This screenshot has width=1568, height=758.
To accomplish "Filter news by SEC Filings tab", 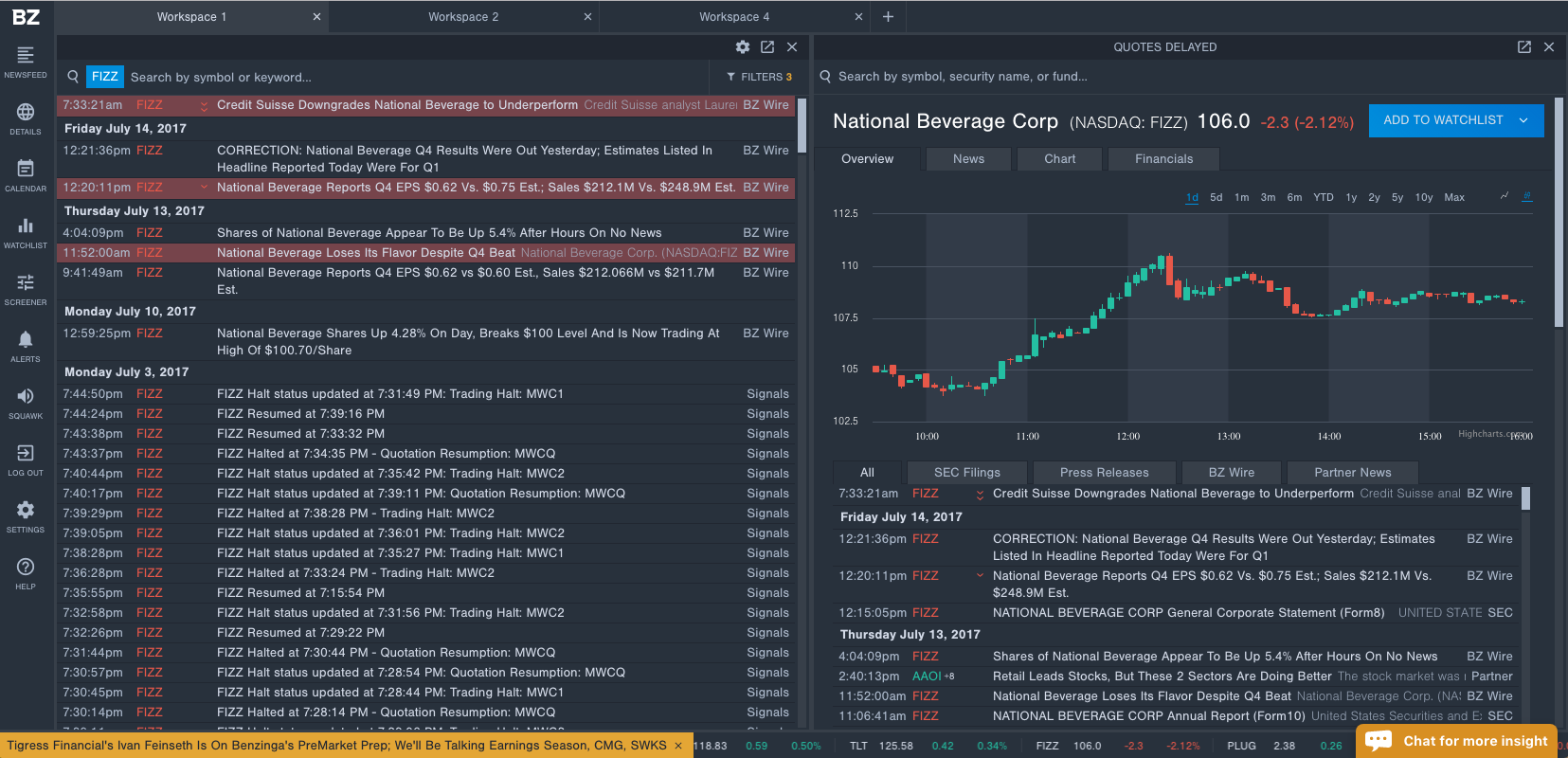I will [966, 473].
